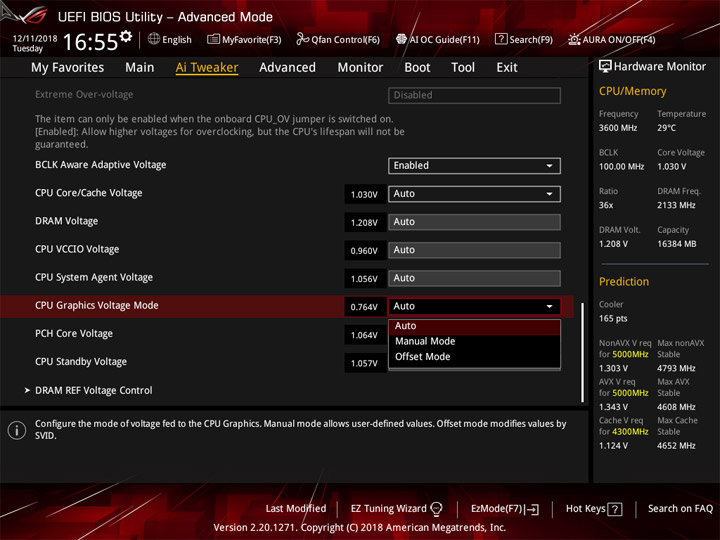The image size is (720, 540).
Task: Click the DRAM Voltage Auto field
Action: (474, 222)
